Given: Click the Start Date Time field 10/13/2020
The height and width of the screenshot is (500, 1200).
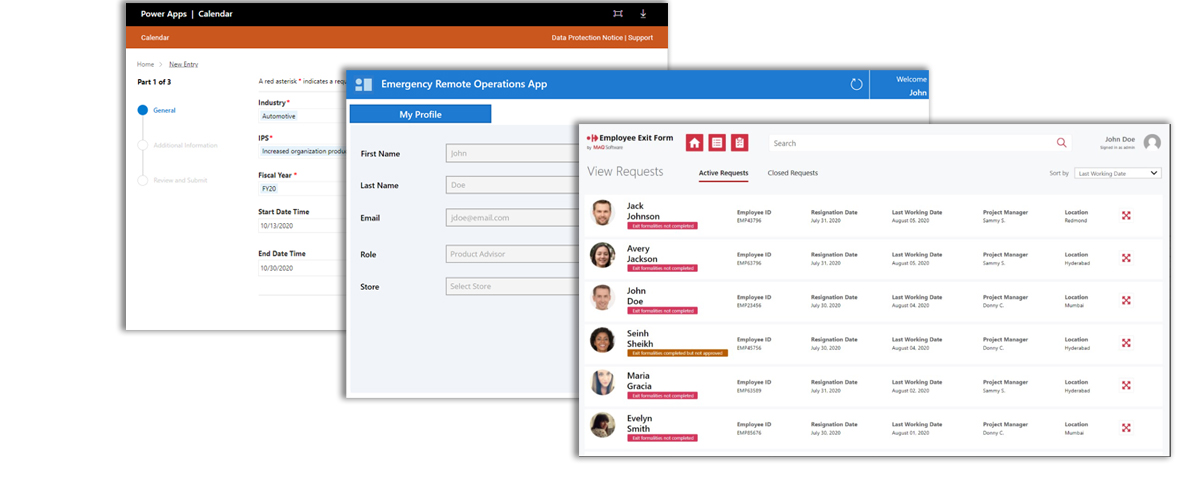Looking at the screenshot, I should [x=302, y=224].
